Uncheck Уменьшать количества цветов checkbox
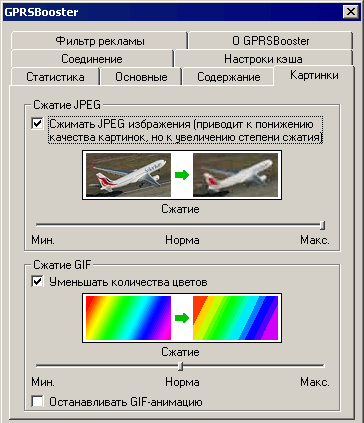 [x=37, y=281]
